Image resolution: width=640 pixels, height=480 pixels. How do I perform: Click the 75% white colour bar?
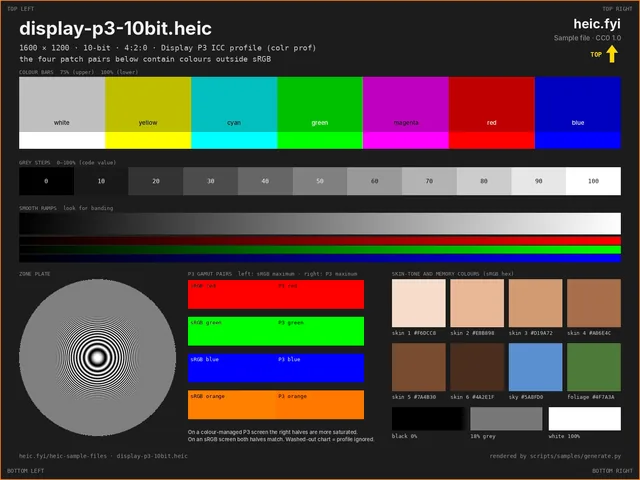[x=62, y=104]
